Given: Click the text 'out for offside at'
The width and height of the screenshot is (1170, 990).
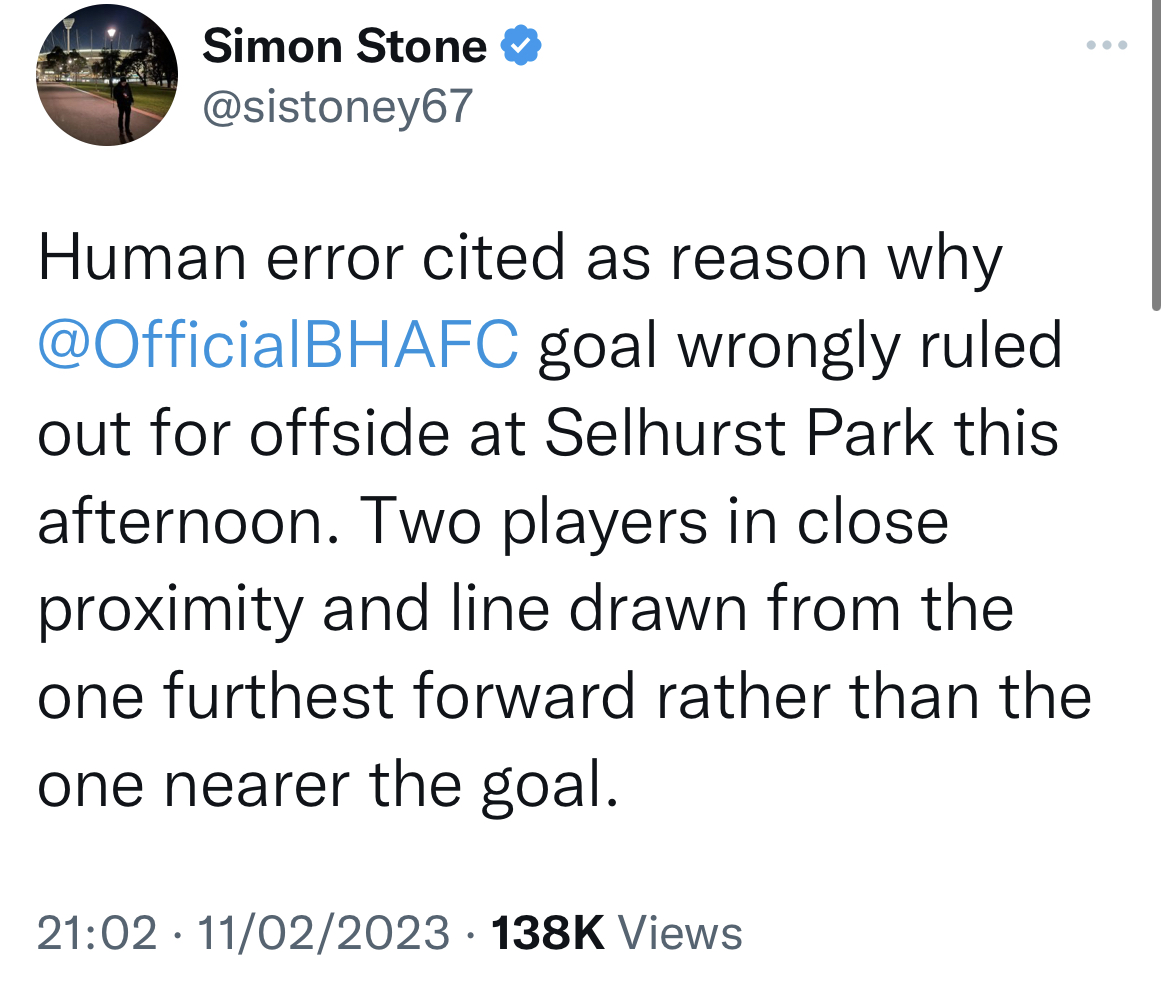Looking at the screenshot, I should pyautogui.click(x=281, y=433).
